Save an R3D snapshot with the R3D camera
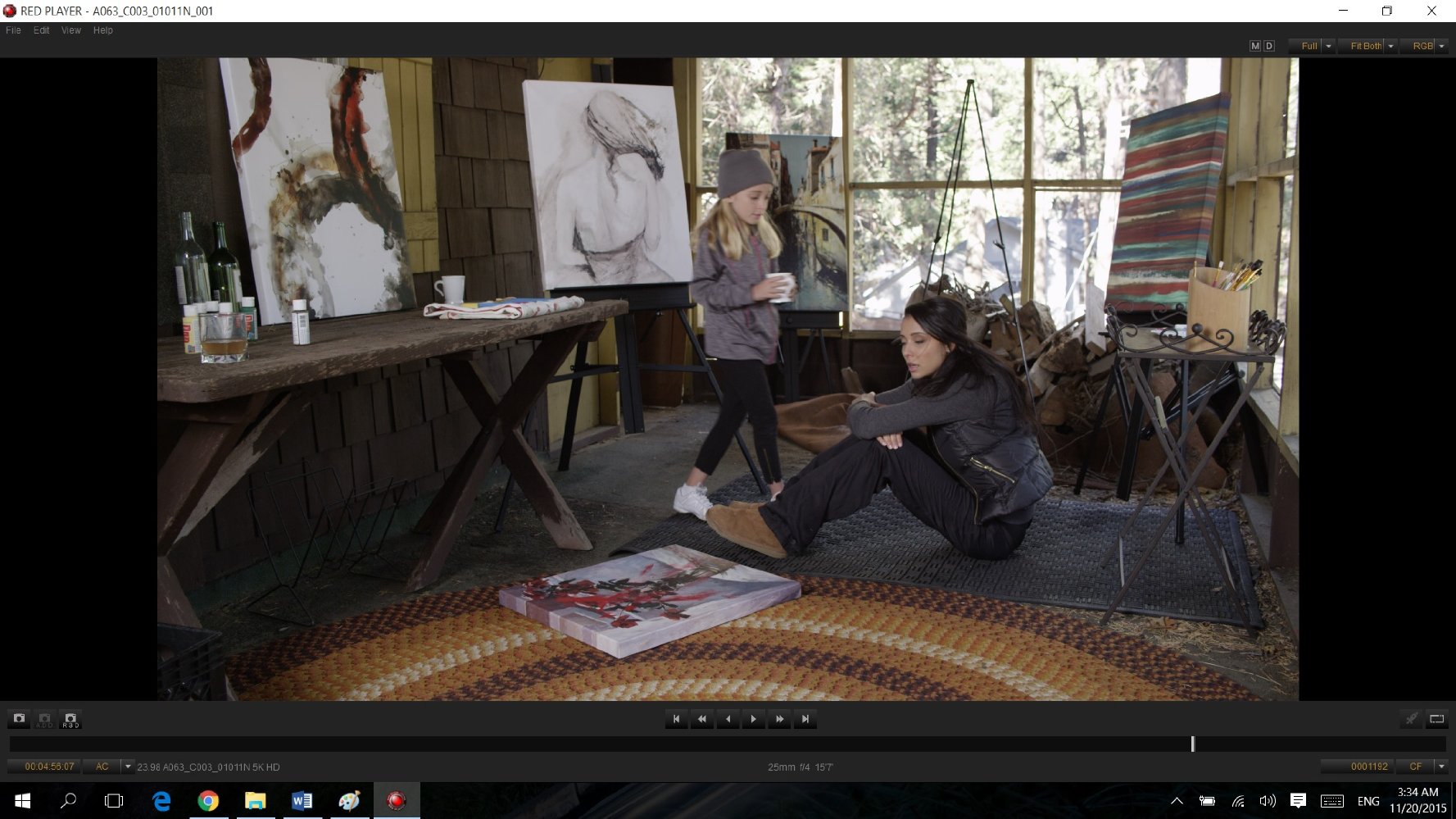 coord(70,719)
